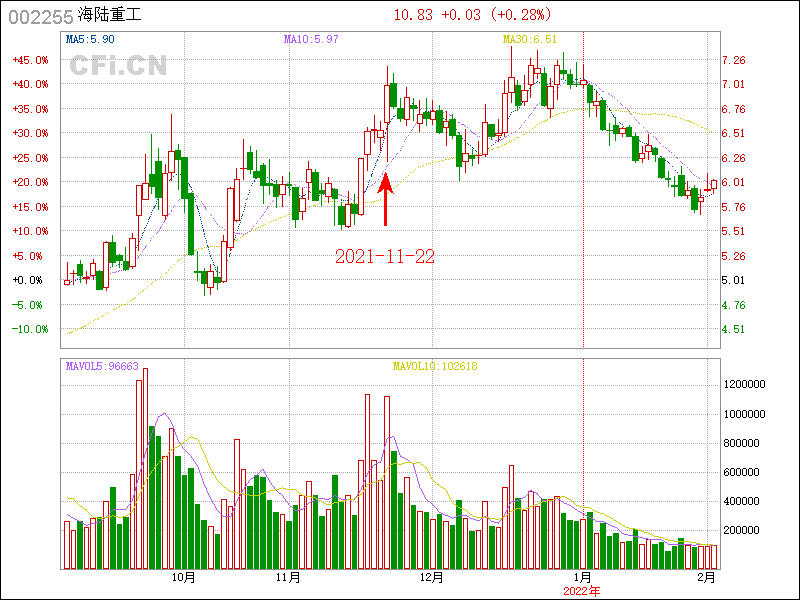800x600 pixels.
Task: Click the MAVOL5:96663 volume label
Action: [102, 366]
